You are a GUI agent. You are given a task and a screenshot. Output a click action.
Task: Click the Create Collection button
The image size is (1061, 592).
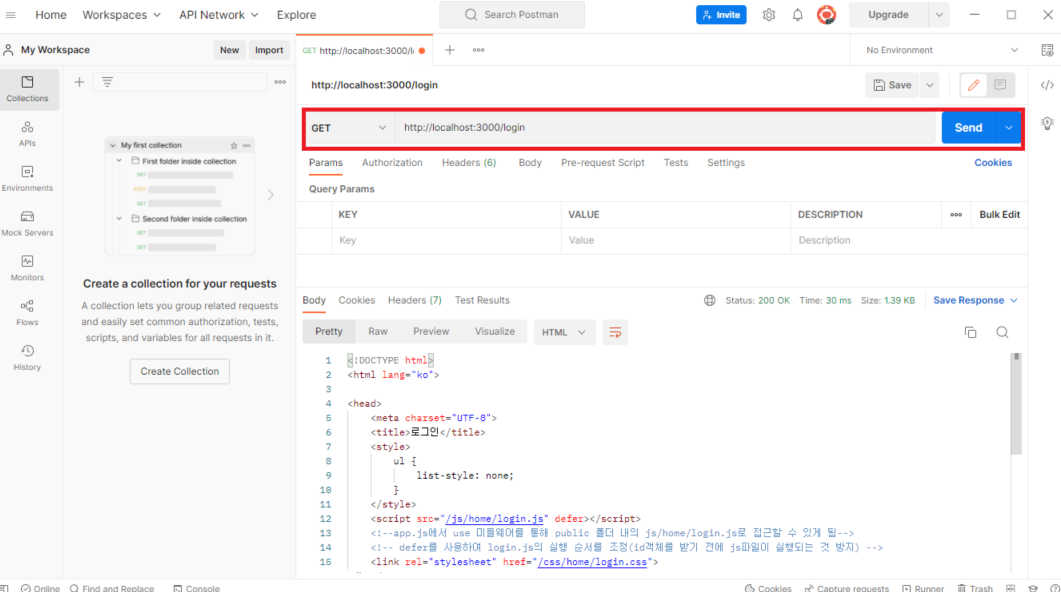click(x=179, y=371)
